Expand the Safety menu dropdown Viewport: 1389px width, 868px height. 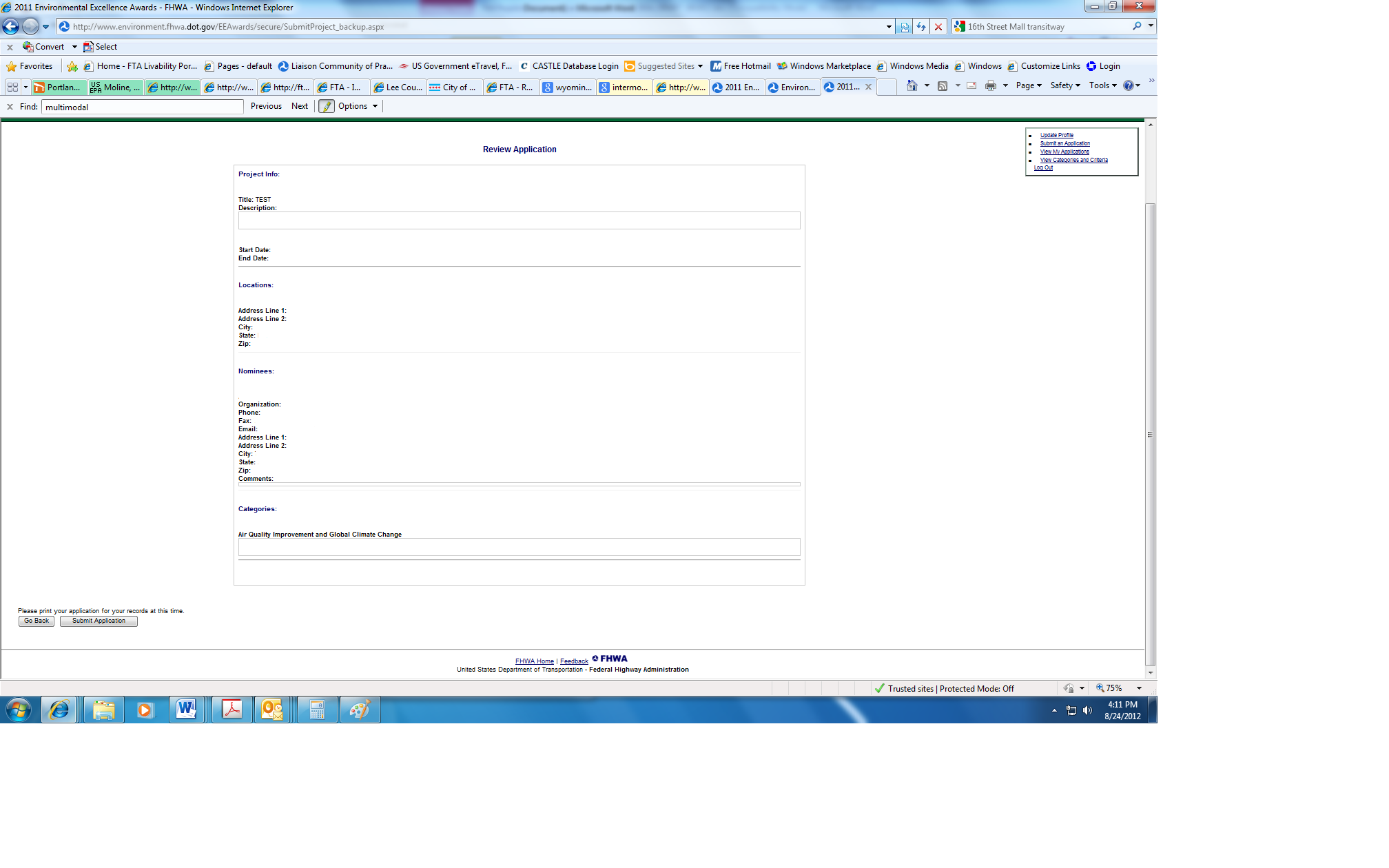coord(1065,85)
